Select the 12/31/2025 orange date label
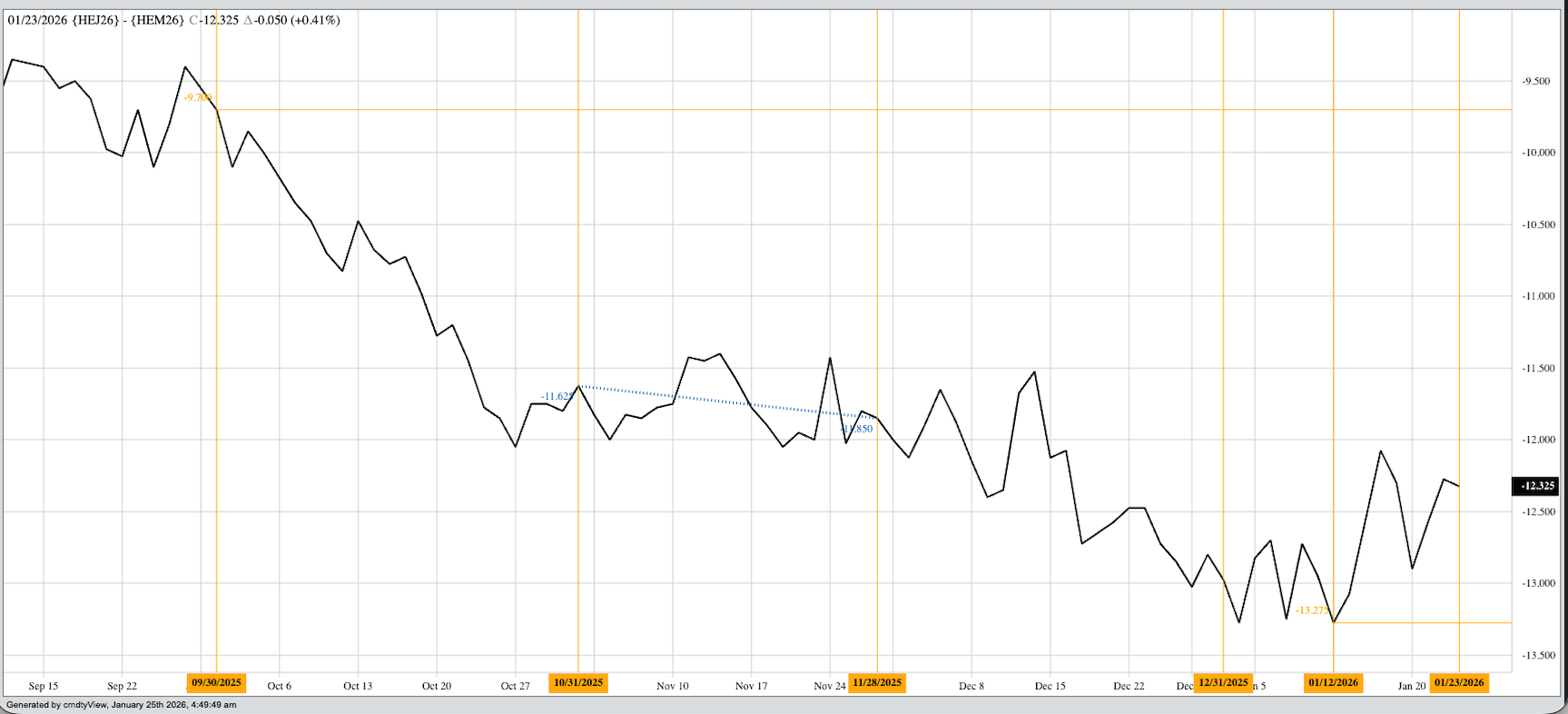This screenshot has width=1568, height=714. tap(1223, 683)
